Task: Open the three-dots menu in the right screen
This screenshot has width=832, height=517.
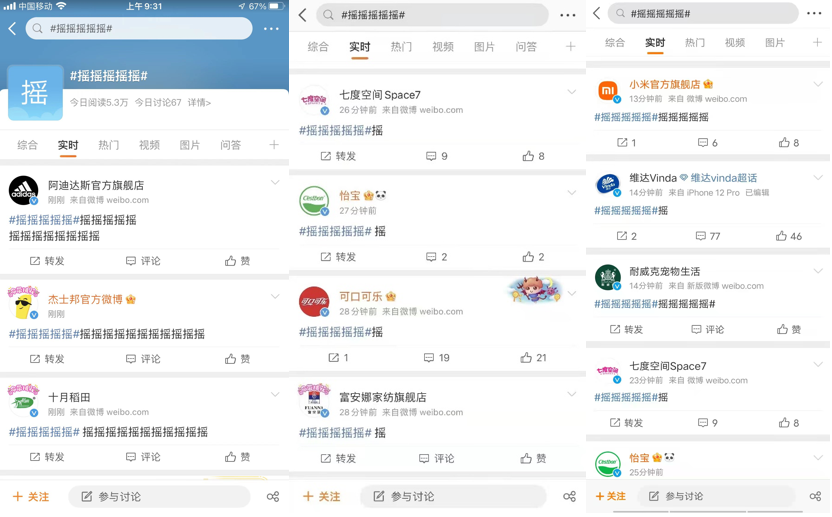Action: 814,13
